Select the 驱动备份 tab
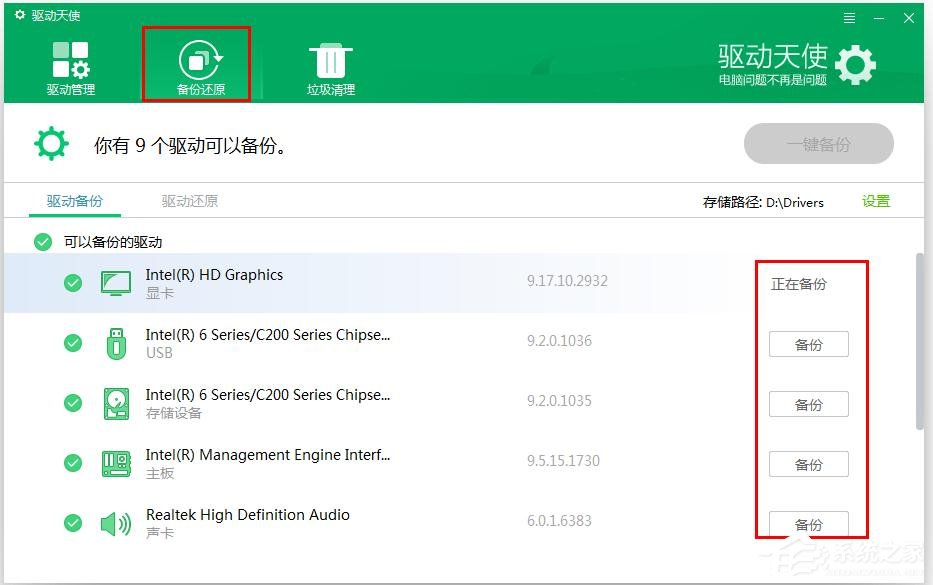This screenshot has width=933, height=585. pyautogui.click(x=75, y=200)
